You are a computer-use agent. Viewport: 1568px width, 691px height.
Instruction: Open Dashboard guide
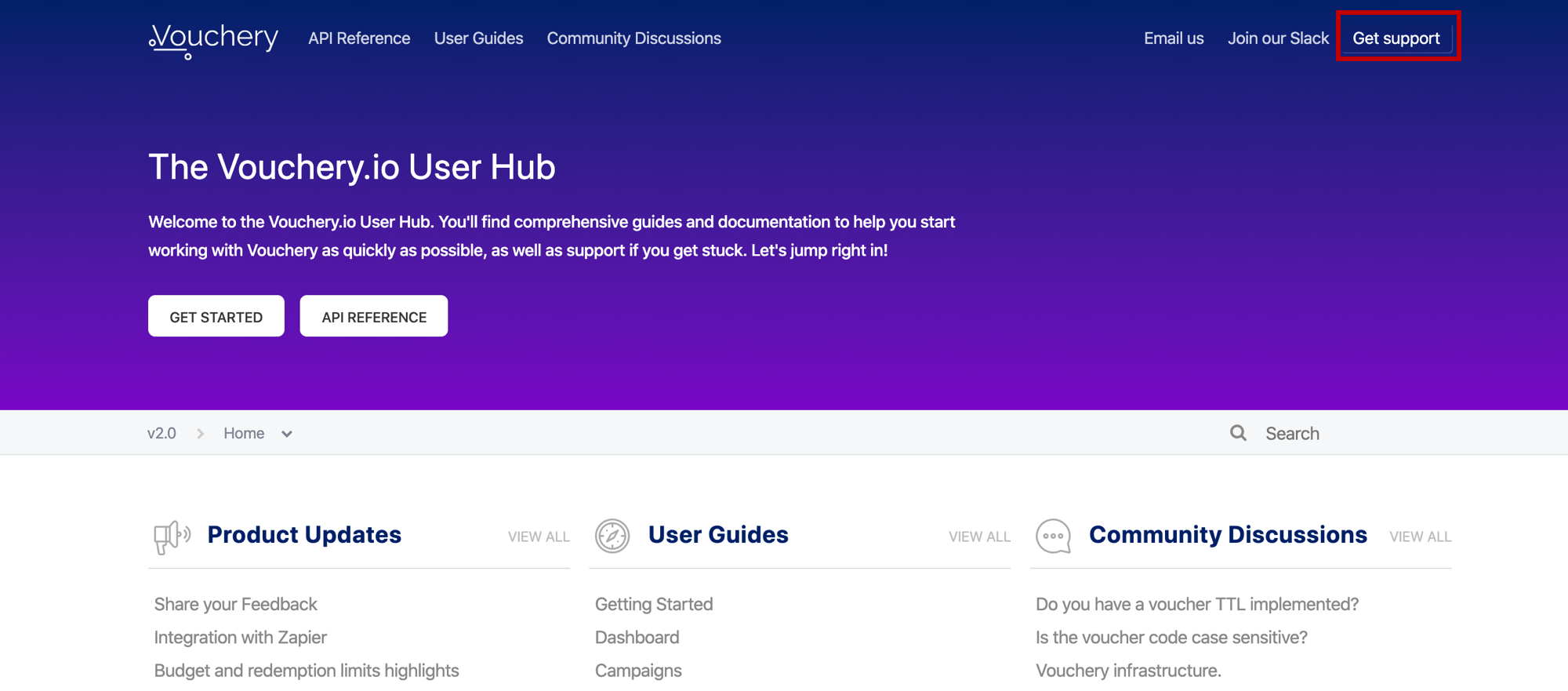point(637,638)
